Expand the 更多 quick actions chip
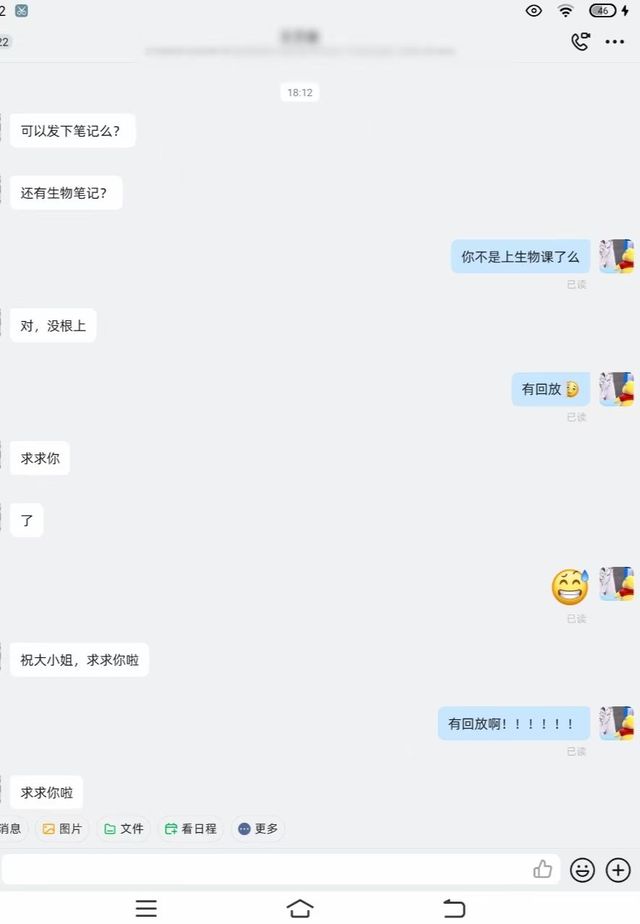Viewport: 640px width, 924px height. 258,829
